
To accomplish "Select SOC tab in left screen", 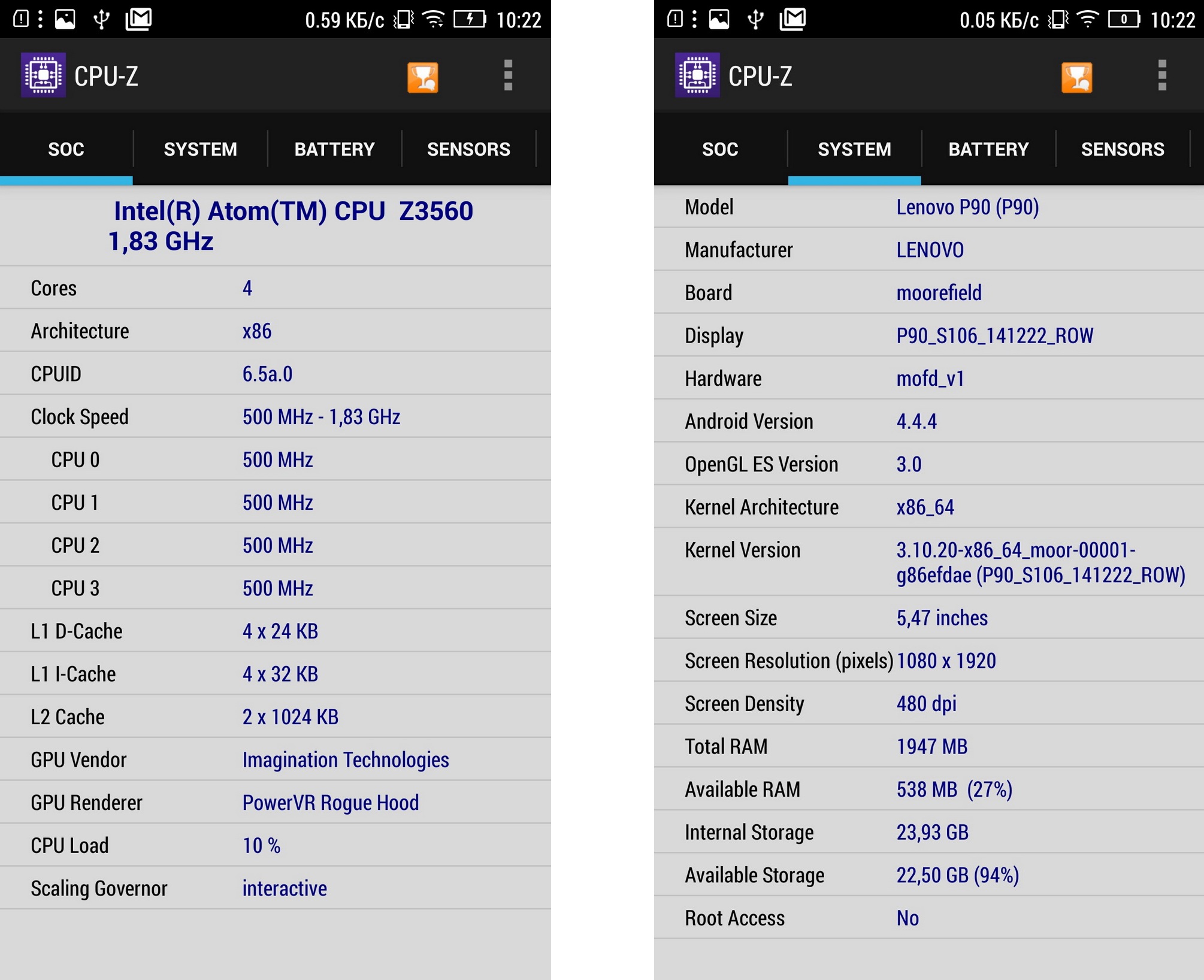I will point(66,149).
